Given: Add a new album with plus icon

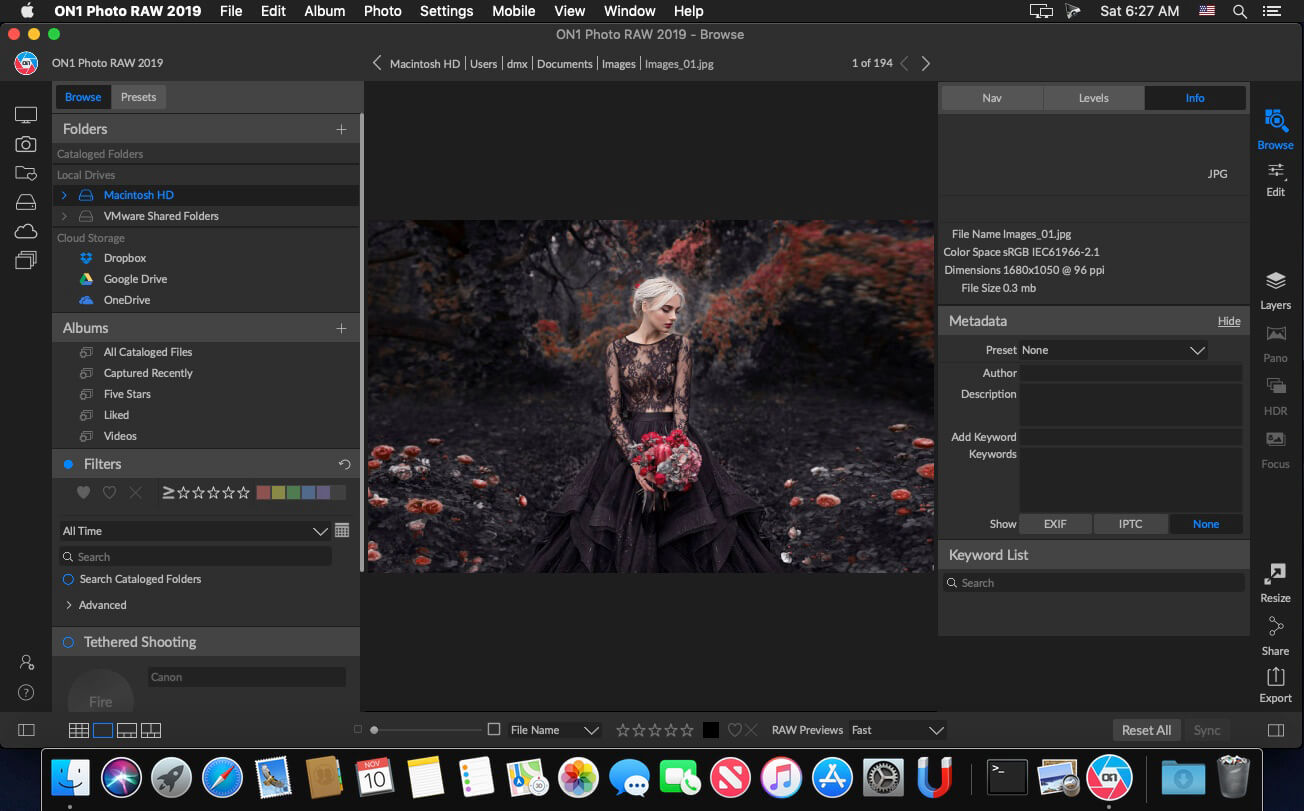Looking at the screenshot, I should pyautogui.click(x=341, y=328).
